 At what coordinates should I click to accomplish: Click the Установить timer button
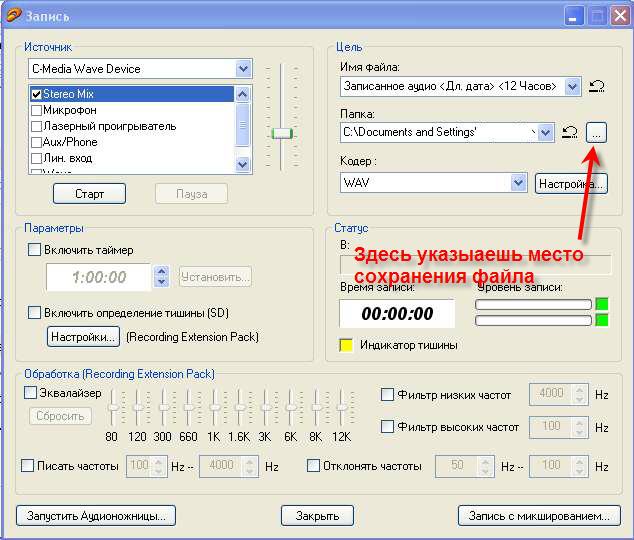(216, 277)
